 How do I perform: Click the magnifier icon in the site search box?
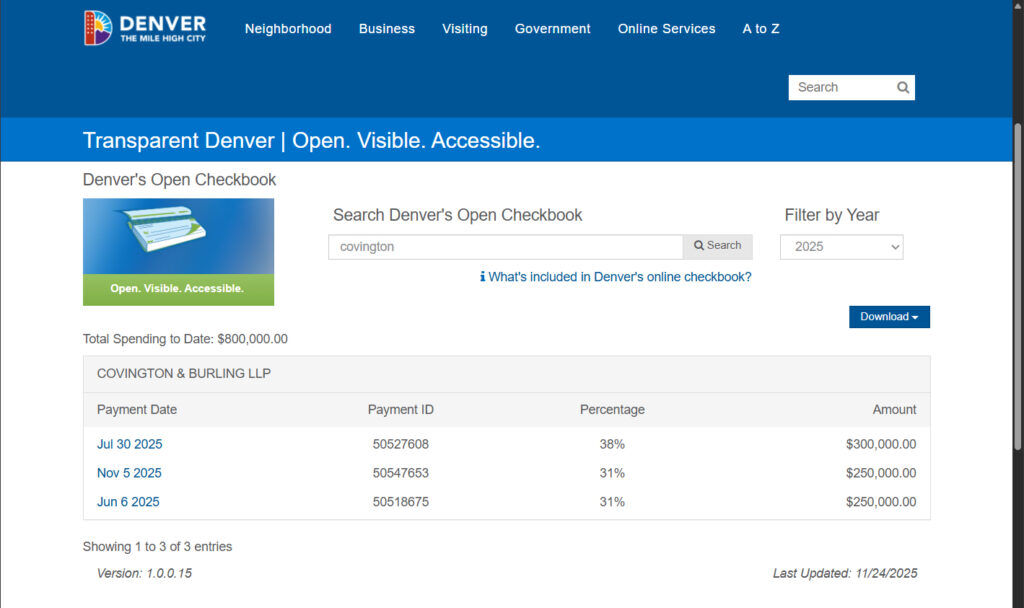point(903,87)
